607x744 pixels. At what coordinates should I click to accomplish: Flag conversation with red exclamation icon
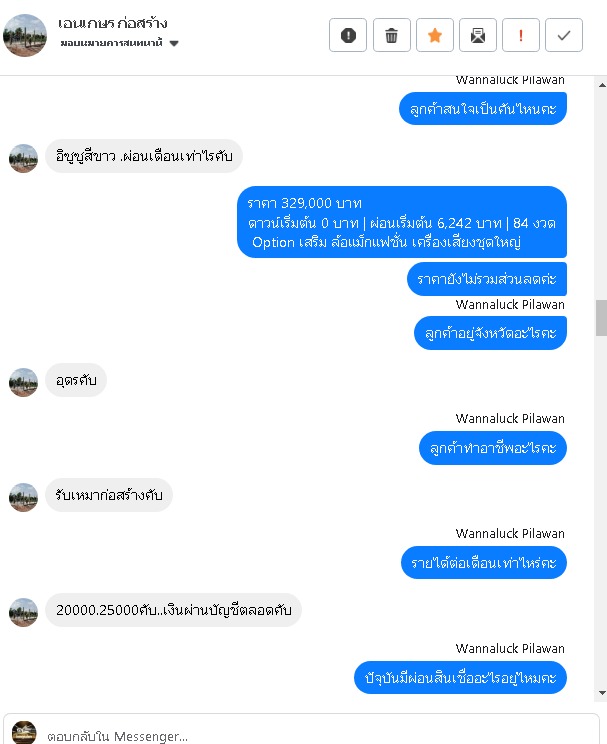tap(521, 35)
